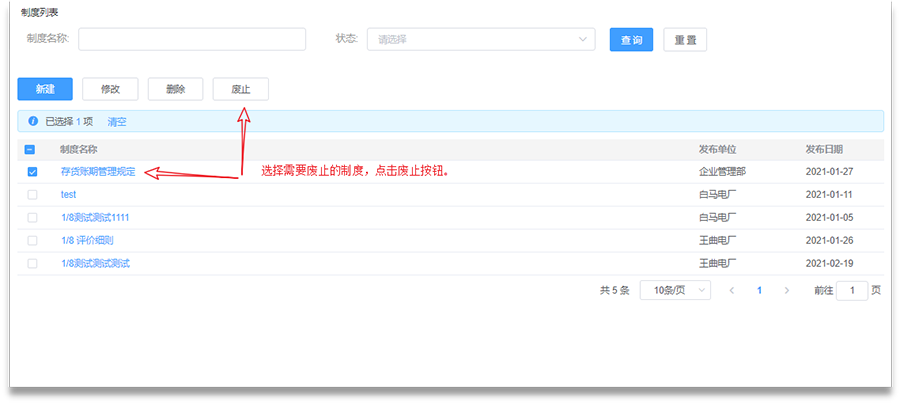
Task: Click 清空 to clear selection
Action: [117, 121]
